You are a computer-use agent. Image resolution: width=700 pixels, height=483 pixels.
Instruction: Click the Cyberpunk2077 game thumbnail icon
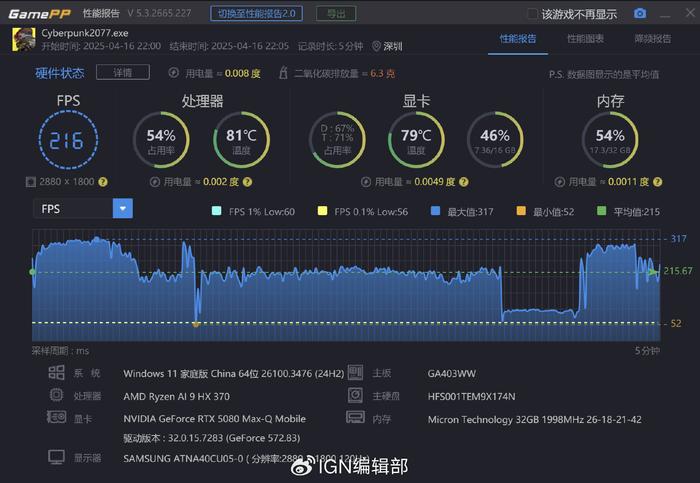click(x=24, y=39)
